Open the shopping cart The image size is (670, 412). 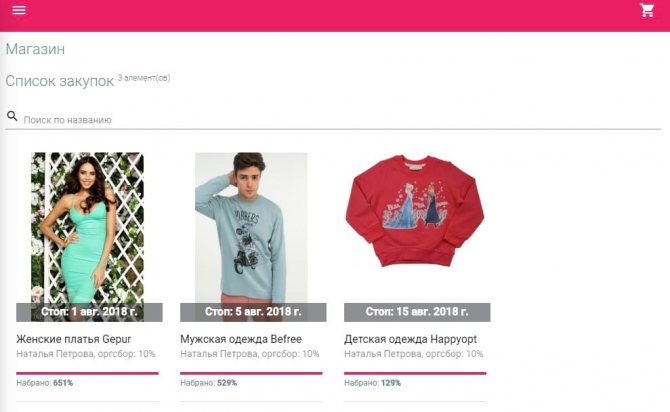pos(647,10)
